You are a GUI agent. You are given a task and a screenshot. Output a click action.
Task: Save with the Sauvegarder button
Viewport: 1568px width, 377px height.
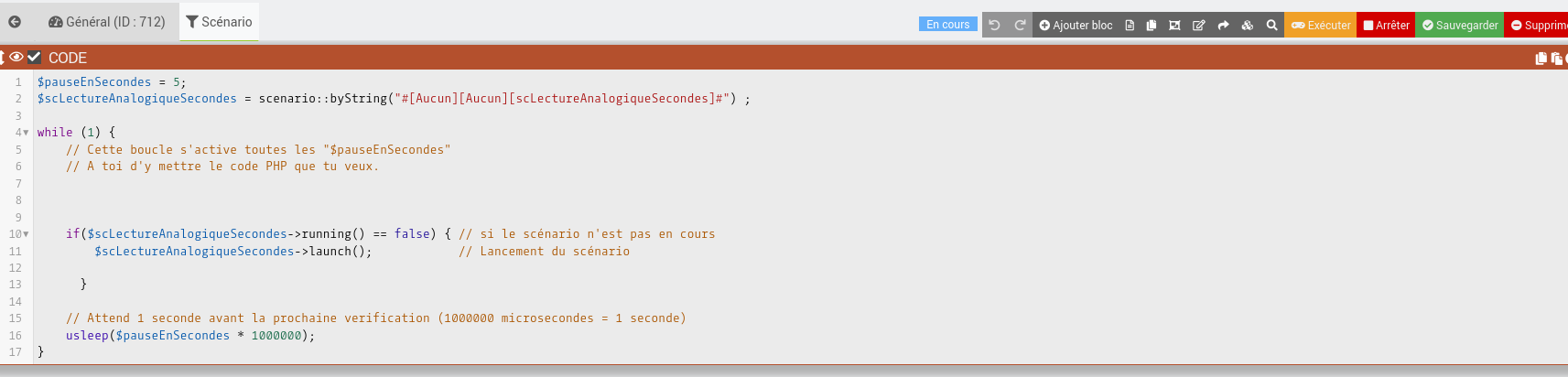coord(1460,26)
